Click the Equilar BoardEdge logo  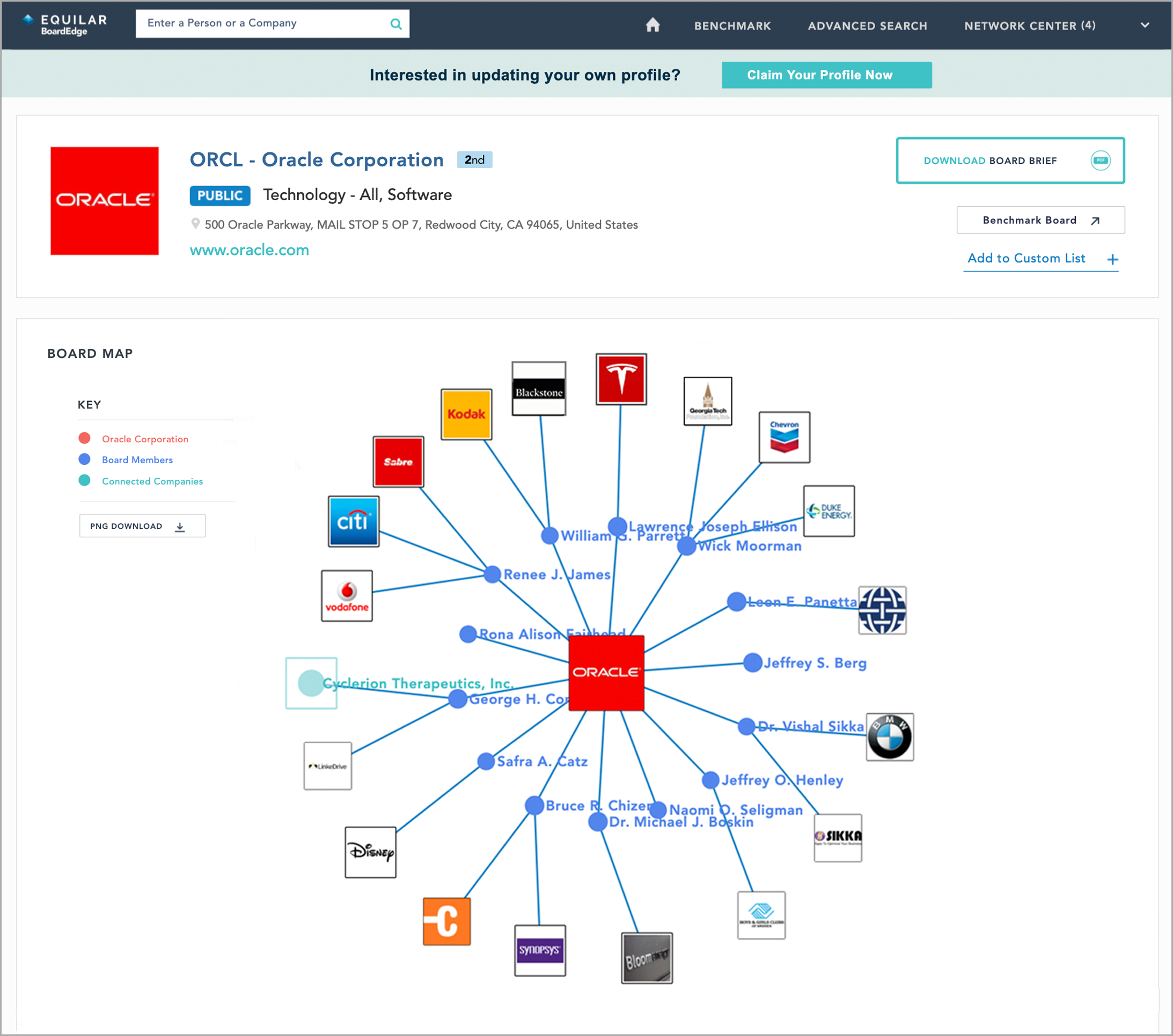(x=64, y=25)
